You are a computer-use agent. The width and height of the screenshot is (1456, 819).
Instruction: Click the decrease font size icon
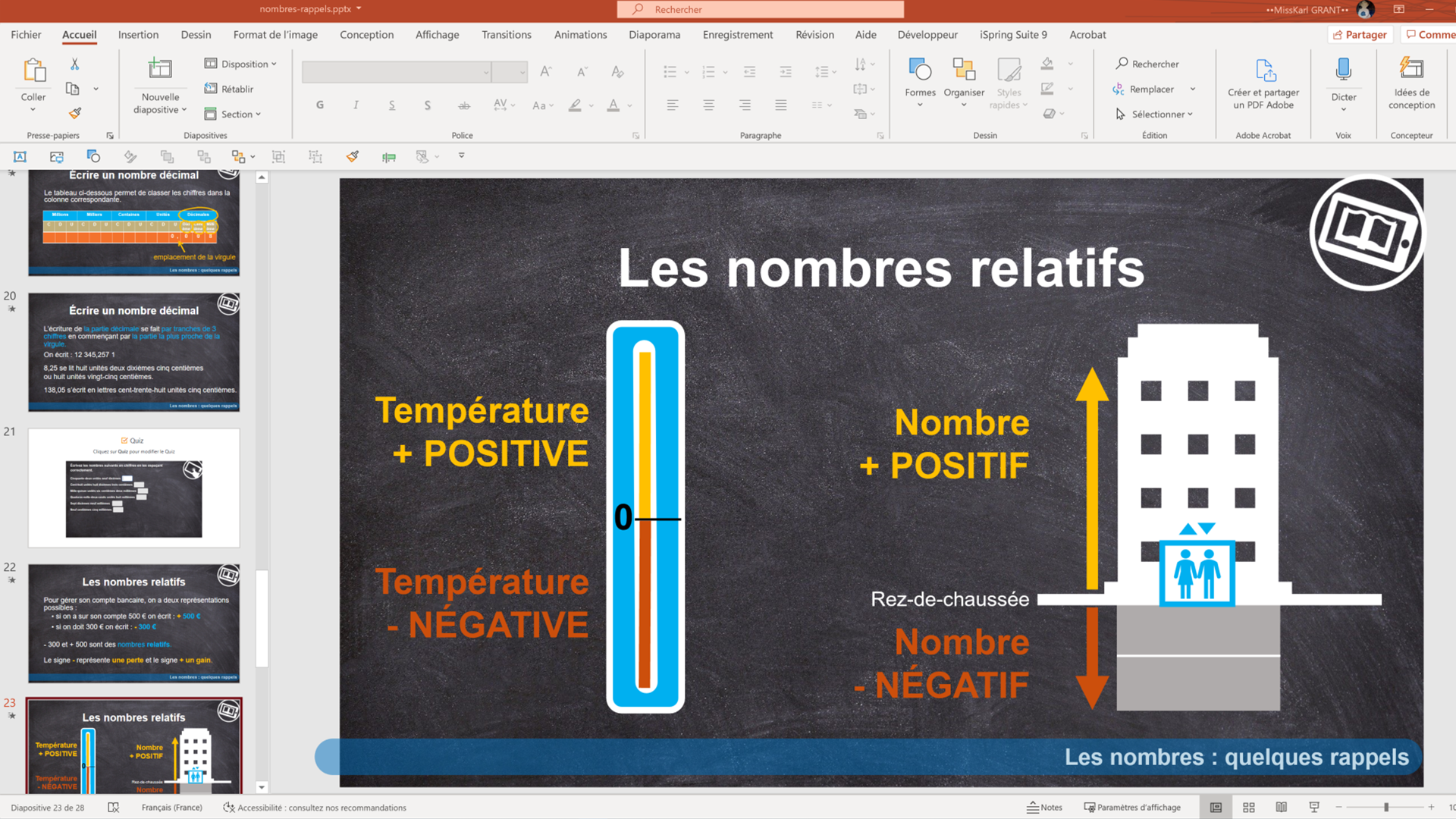[x=582, y=71]
